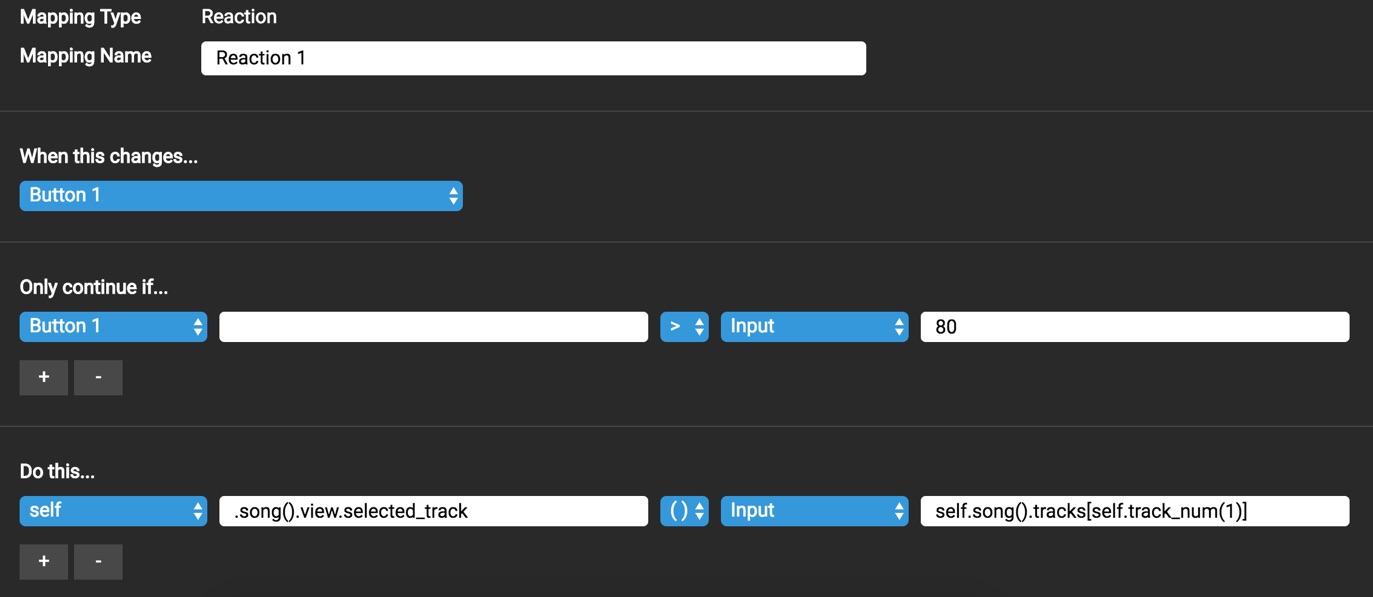1373x597 pixels.
Task: Click the Mapping Name label
Action: 86,56
